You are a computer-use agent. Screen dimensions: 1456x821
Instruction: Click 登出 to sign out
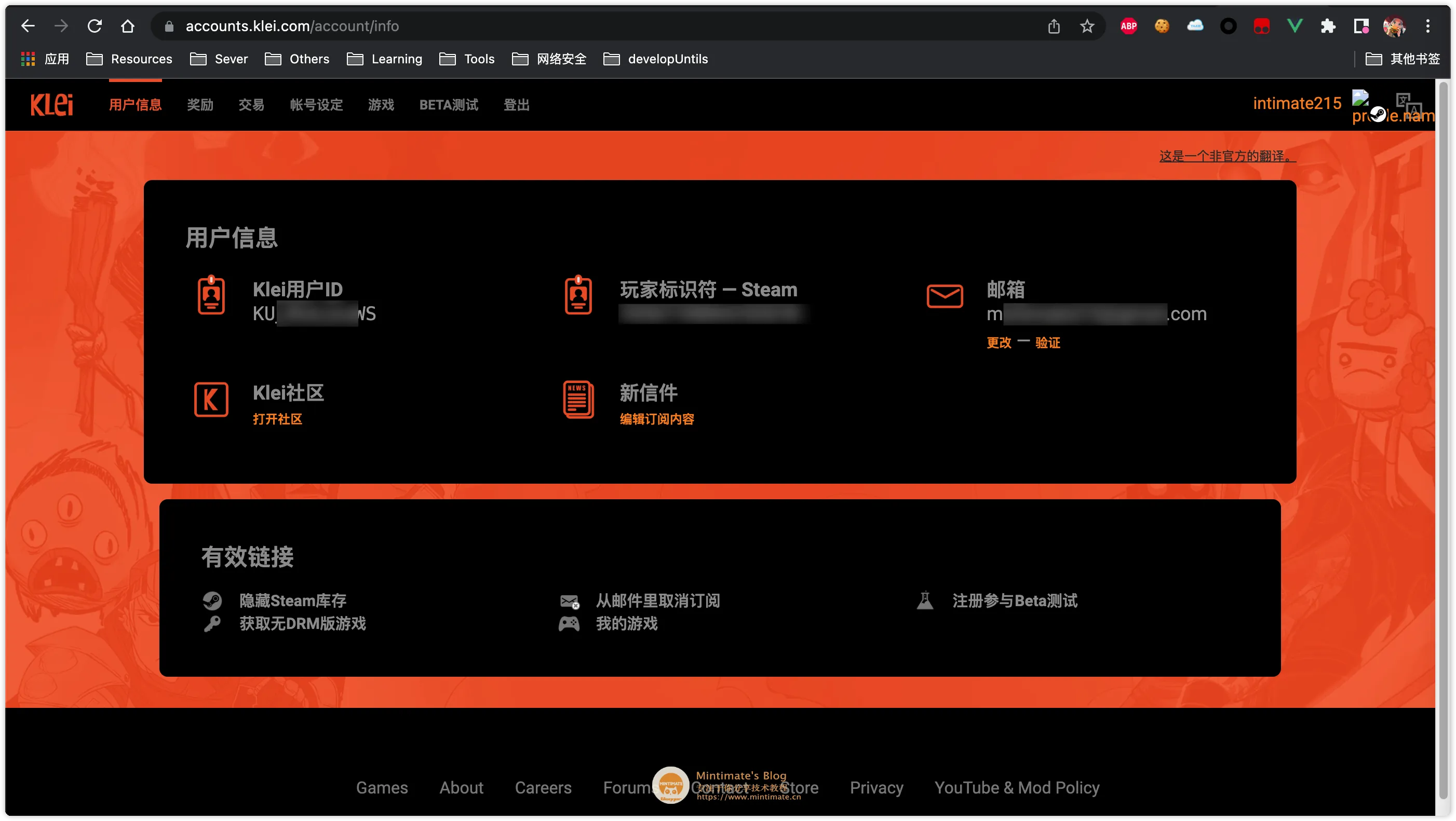(x=518, y=104)
